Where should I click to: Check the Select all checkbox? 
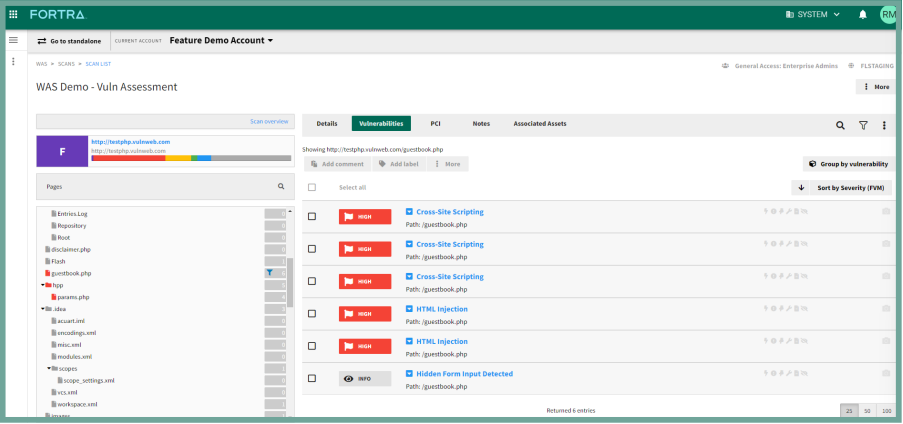pyautogui.click(x=312, y=187)
